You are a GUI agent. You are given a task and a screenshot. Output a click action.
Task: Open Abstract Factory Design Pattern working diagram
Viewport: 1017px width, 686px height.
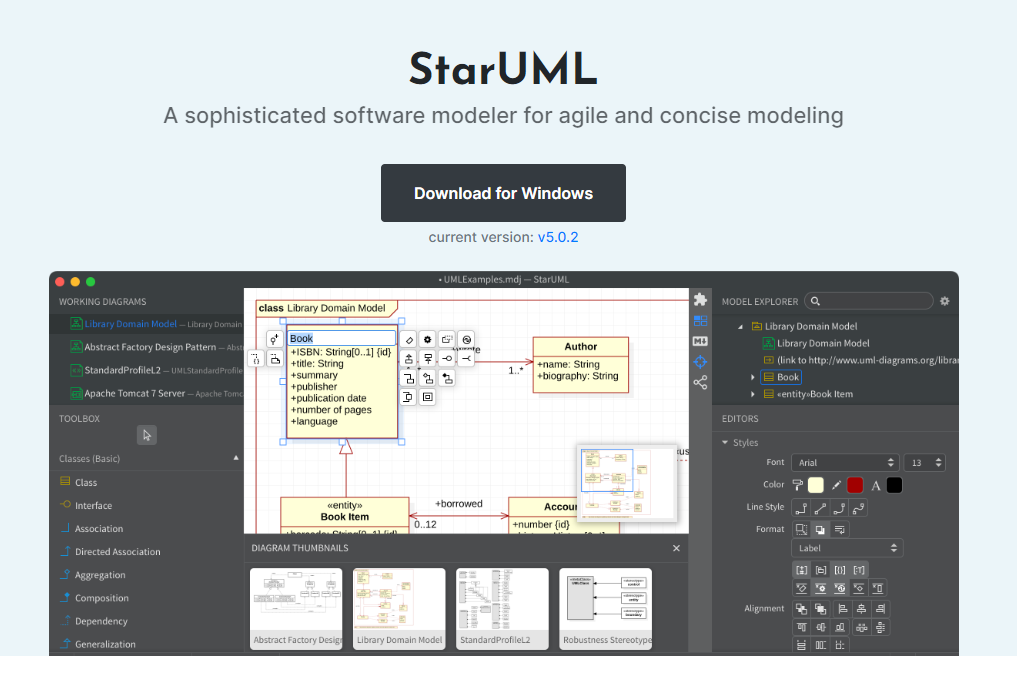click(x=147, y=347)
